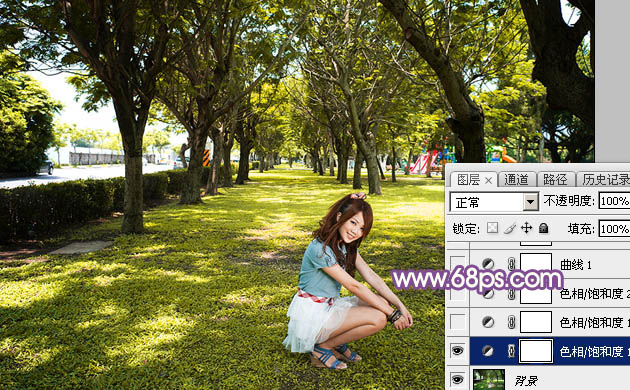
Task: Select the 曲线 1 layer mask thumbnail
Action: pyautogui.click(x=536, y=264)
